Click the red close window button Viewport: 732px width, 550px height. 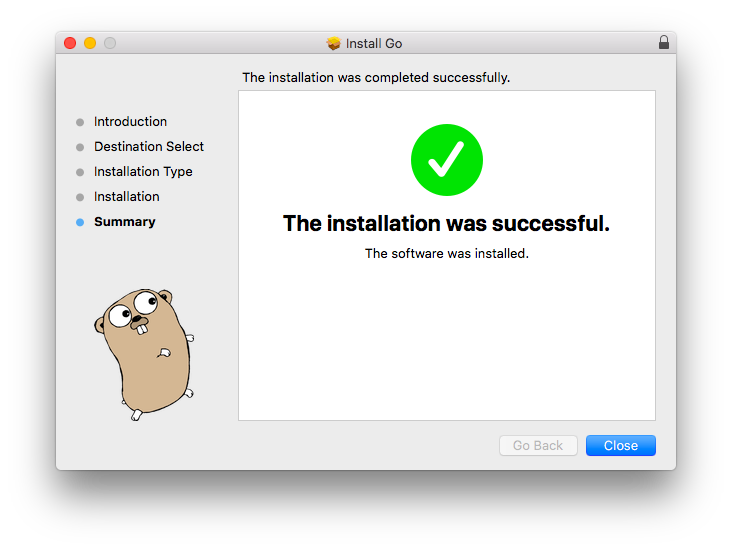[70, 43]
